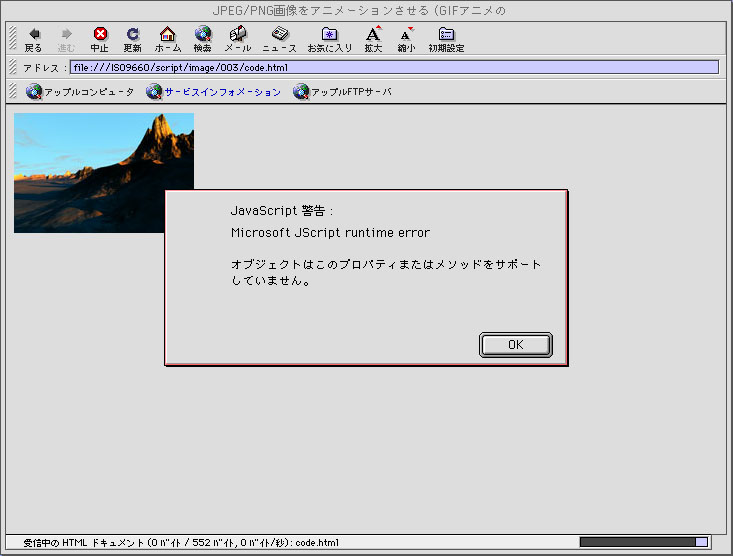Click the address field with code.html URL
733x556 pixels.
394,67
